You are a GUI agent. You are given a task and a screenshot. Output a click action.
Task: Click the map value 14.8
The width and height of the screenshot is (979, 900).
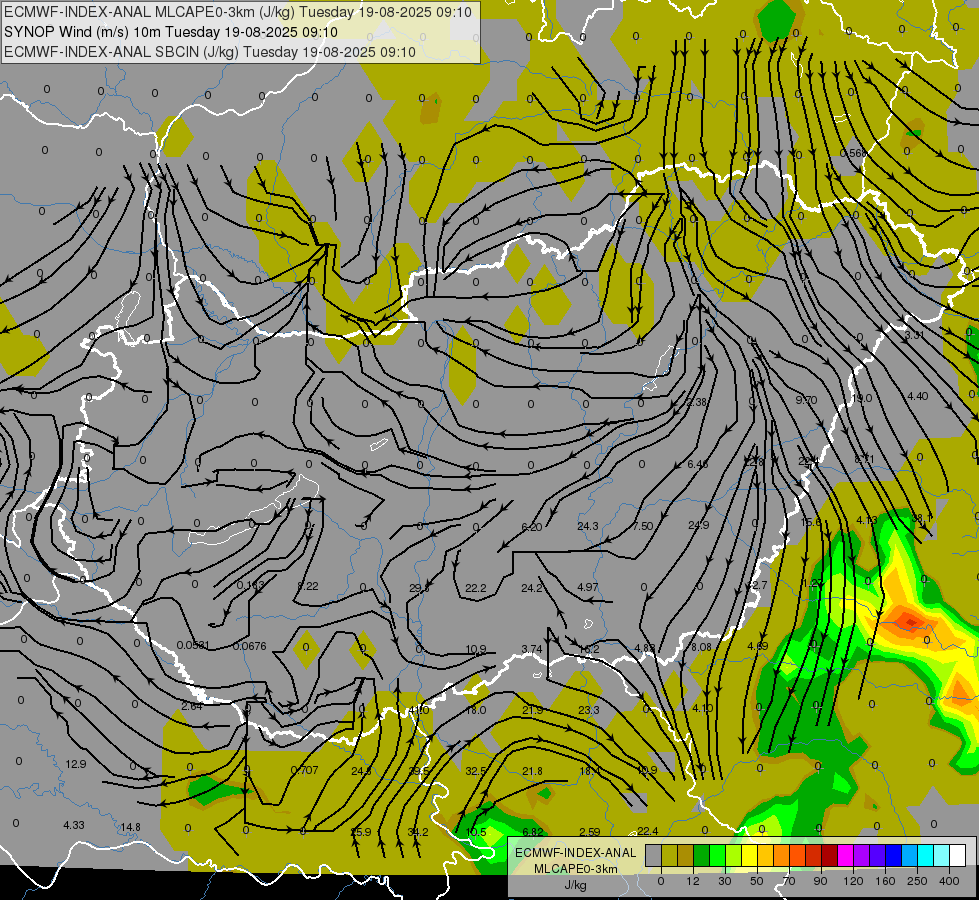click(130, 827)
